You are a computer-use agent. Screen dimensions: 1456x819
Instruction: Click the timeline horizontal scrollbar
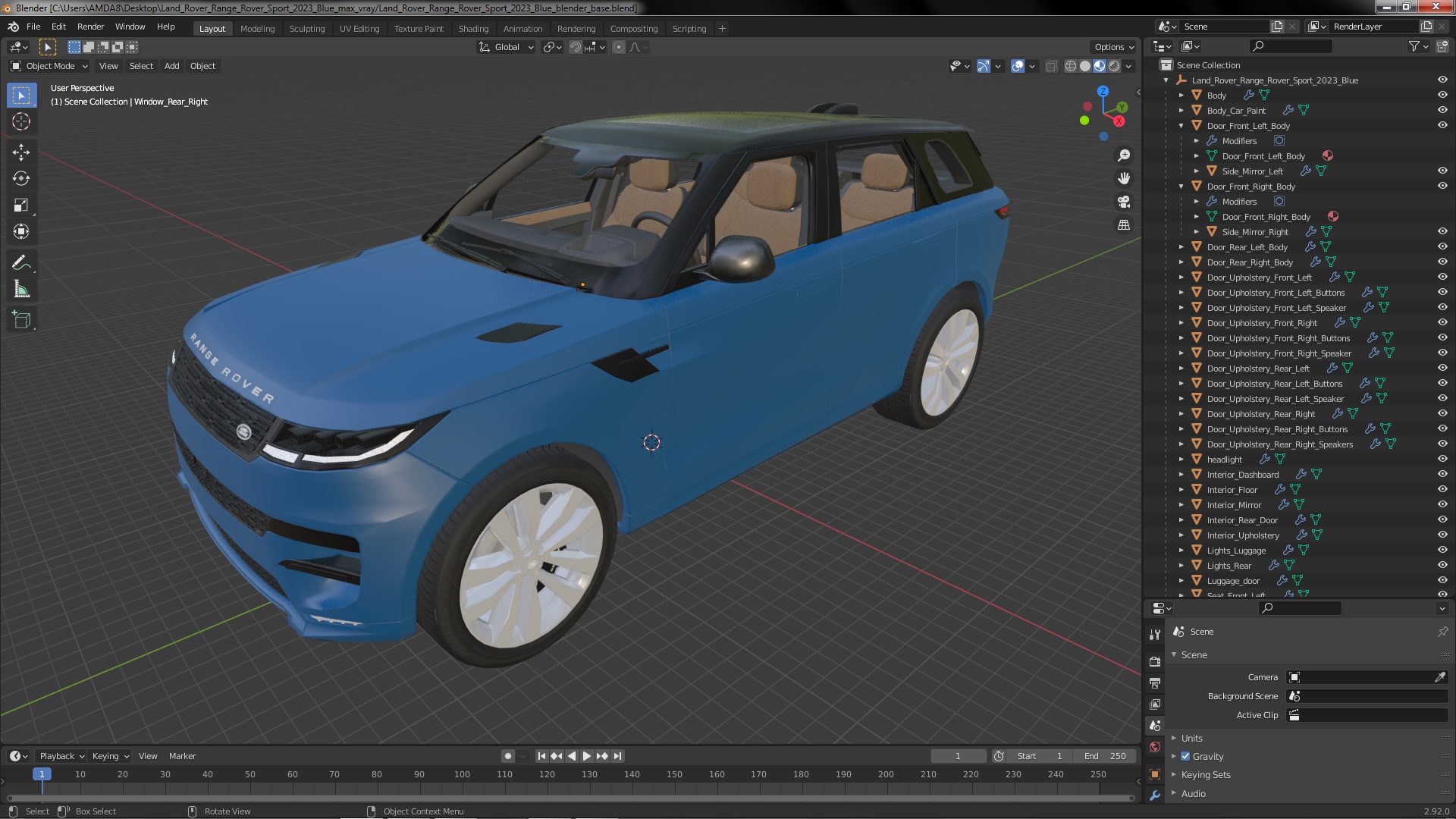point(570,798)
